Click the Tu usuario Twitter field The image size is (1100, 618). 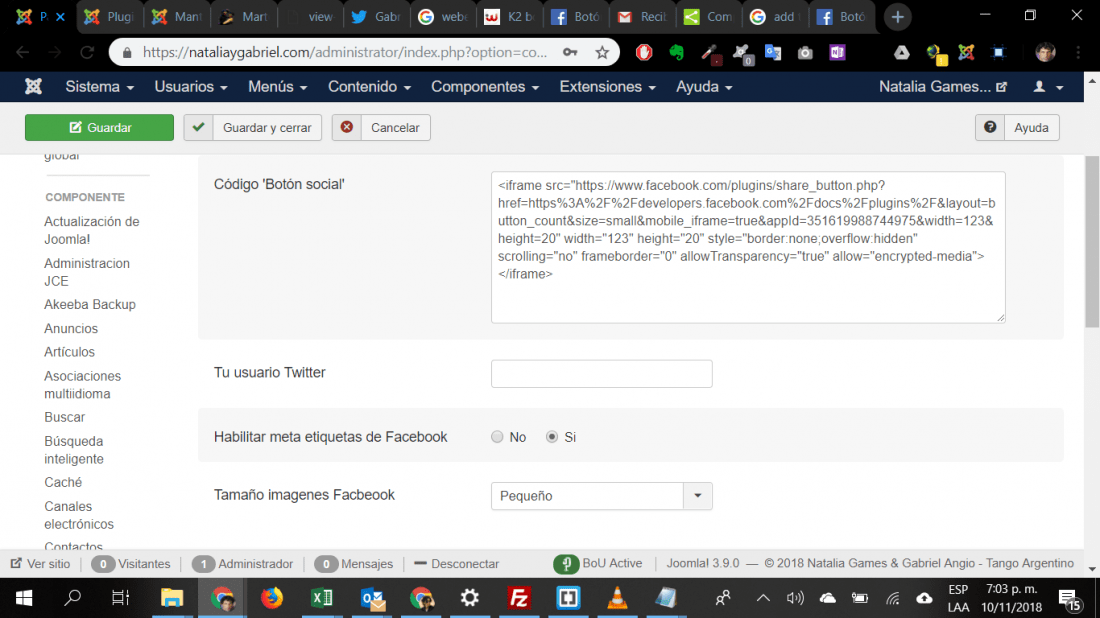(x=601, y=374)
